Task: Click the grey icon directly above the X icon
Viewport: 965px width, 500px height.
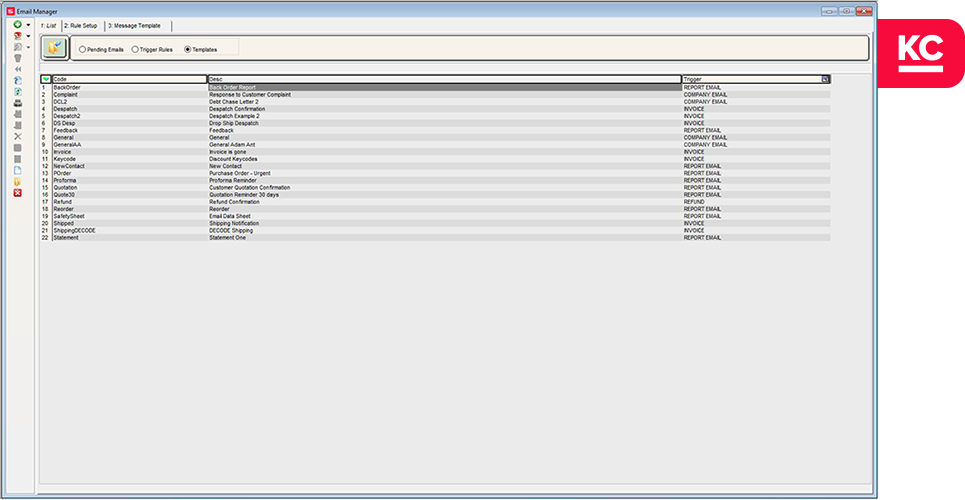Action: 18,125
